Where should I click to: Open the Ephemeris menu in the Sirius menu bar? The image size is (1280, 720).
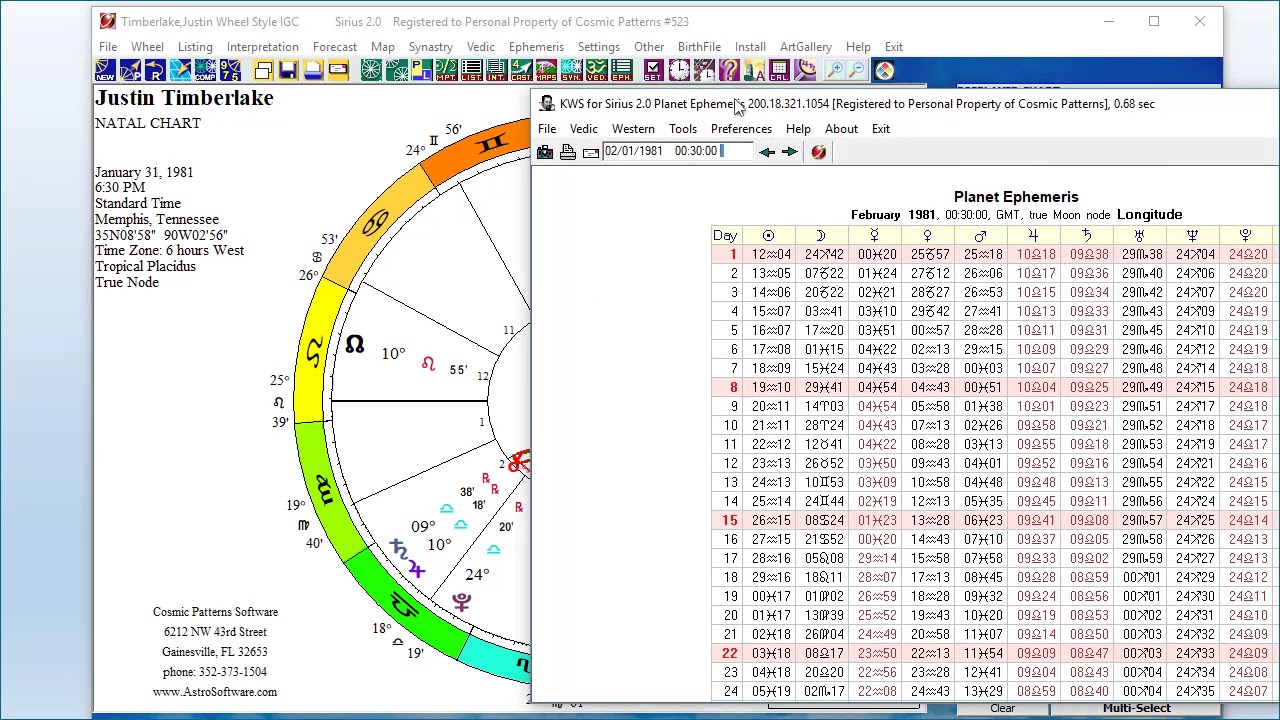tap(536, 47)
